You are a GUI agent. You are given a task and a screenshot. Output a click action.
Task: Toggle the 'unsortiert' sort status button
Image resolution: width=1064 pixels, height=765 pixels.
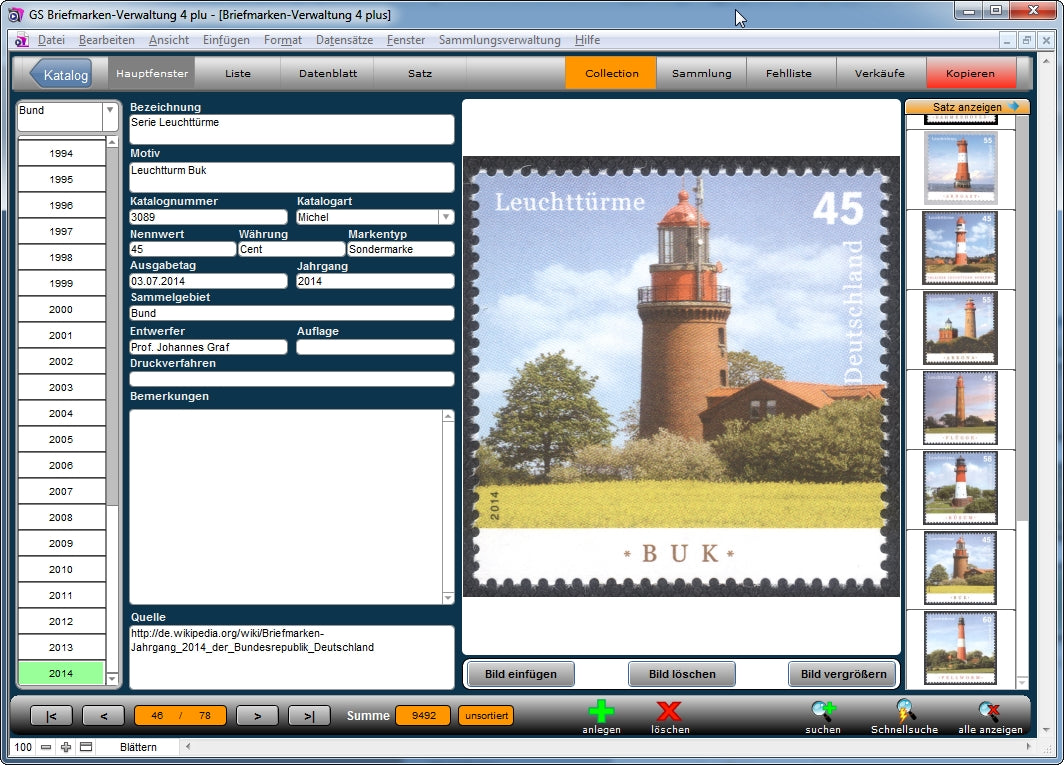[486, 716]
